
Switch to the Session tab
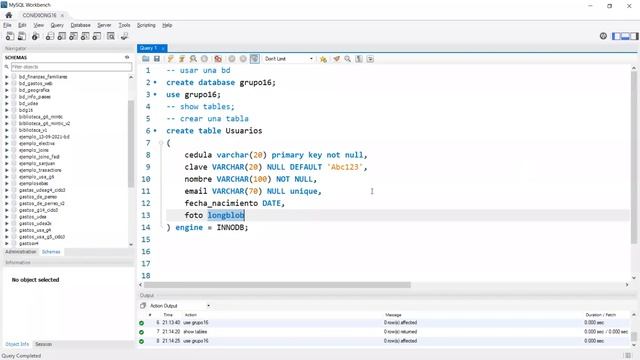(43, 344)
